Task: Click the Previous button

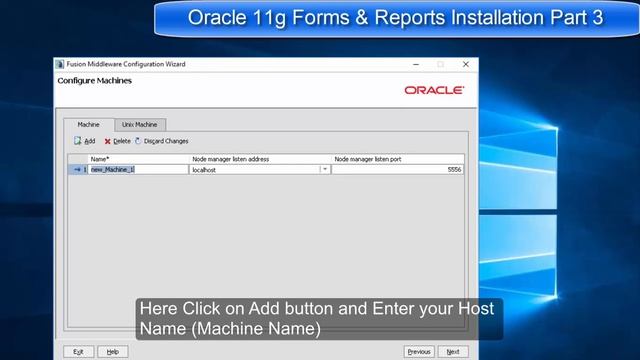Action: 419,351
